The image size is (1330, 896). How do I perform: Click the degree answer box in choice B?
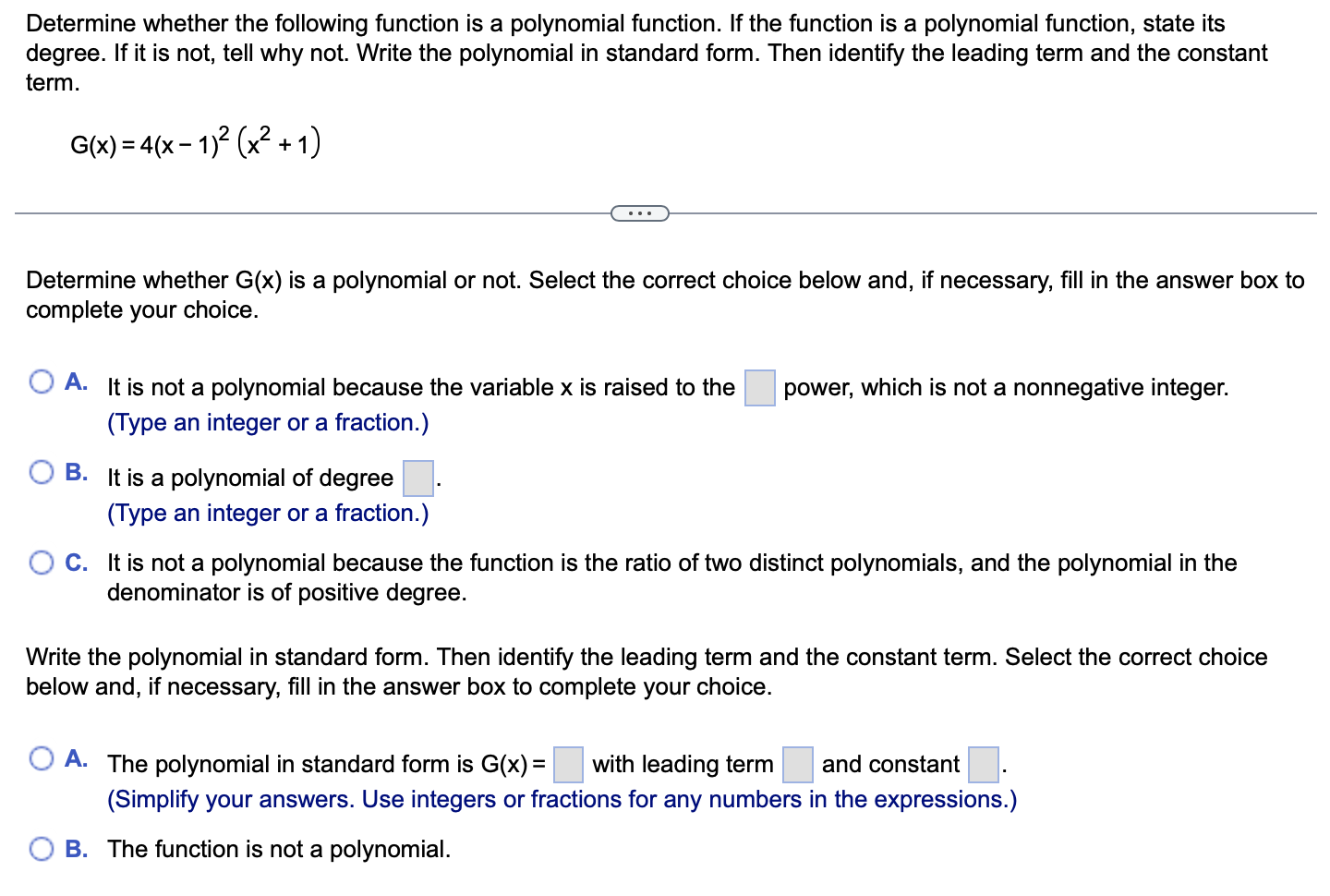pos(417,478)
